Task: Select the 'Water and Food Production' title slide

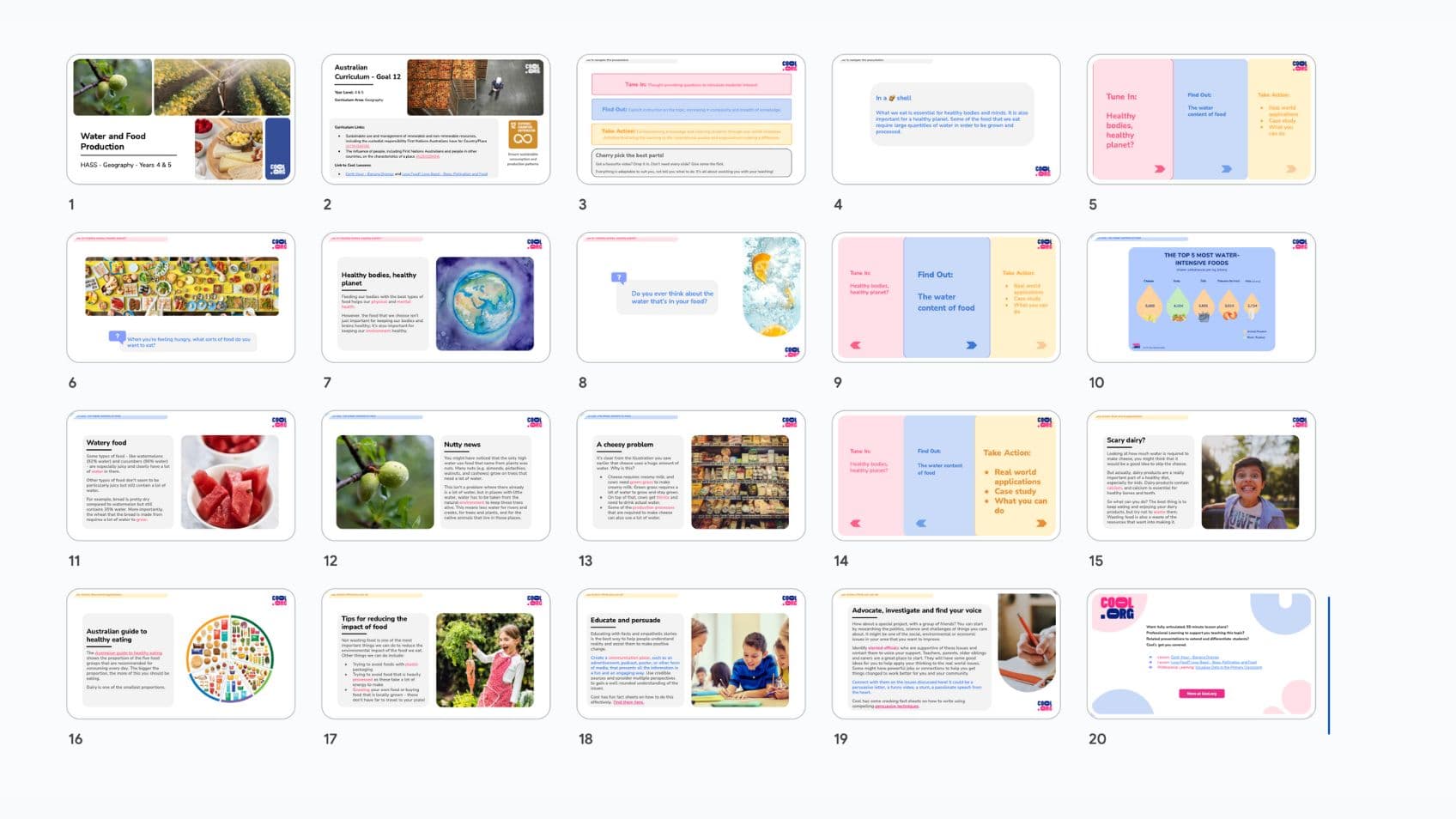Action: coord(180,119)
